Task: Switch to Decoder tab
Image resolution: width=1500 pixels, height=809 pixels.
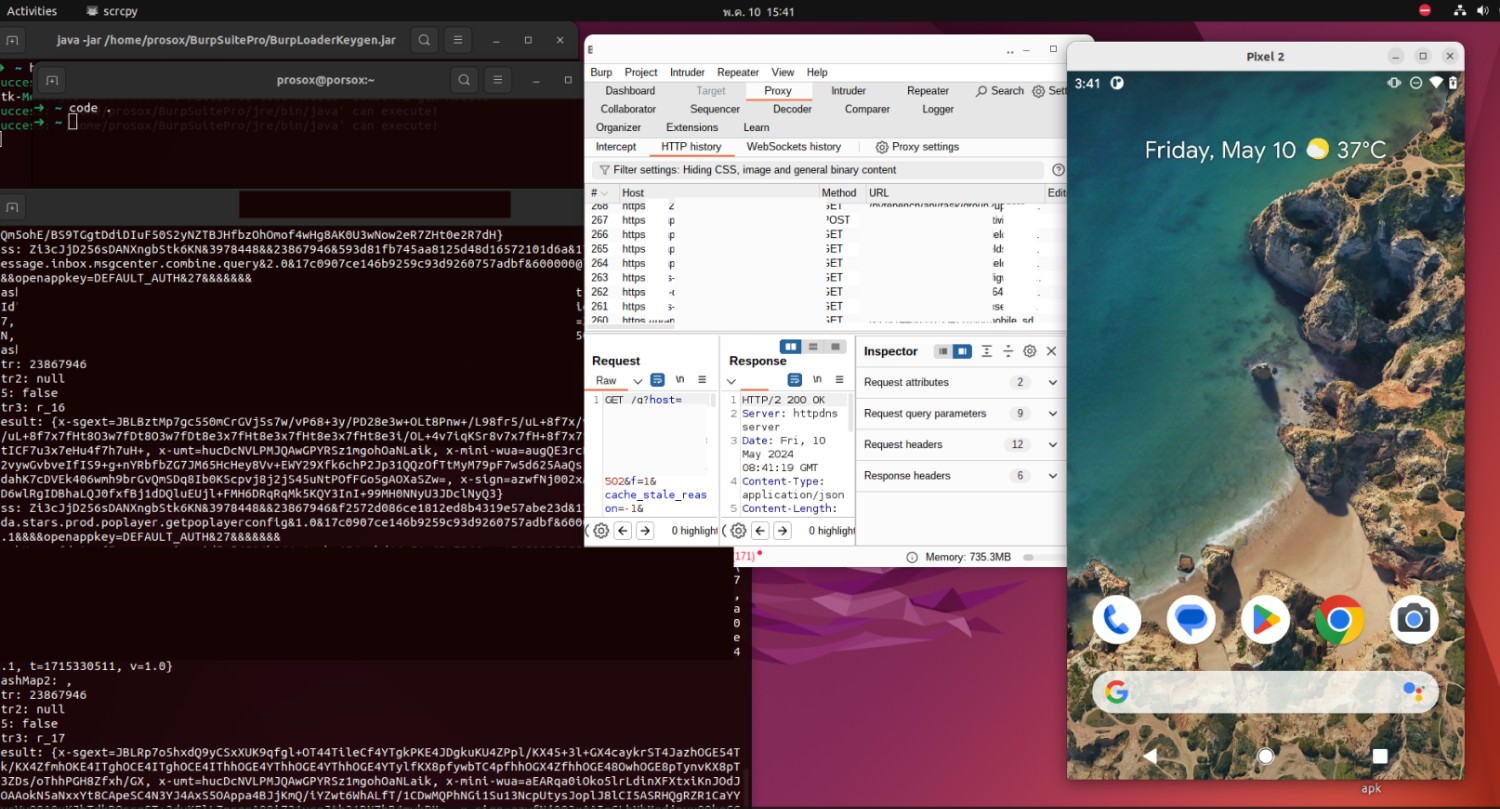Action: (x=792, y=109)
